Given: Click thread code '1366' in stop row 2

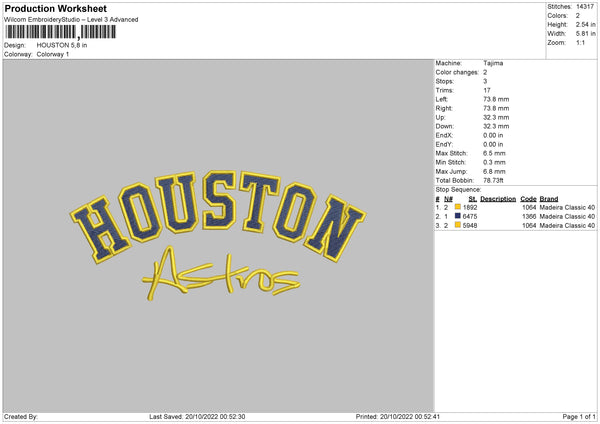Looking at the screenshot, I should (x=529, y=217).
